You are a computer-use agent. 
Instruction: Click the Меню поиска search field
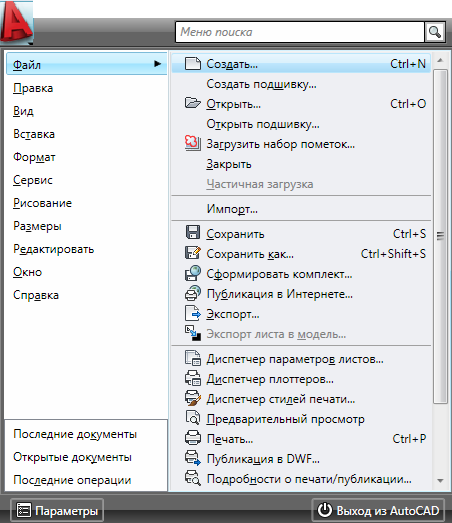[300, 32]
